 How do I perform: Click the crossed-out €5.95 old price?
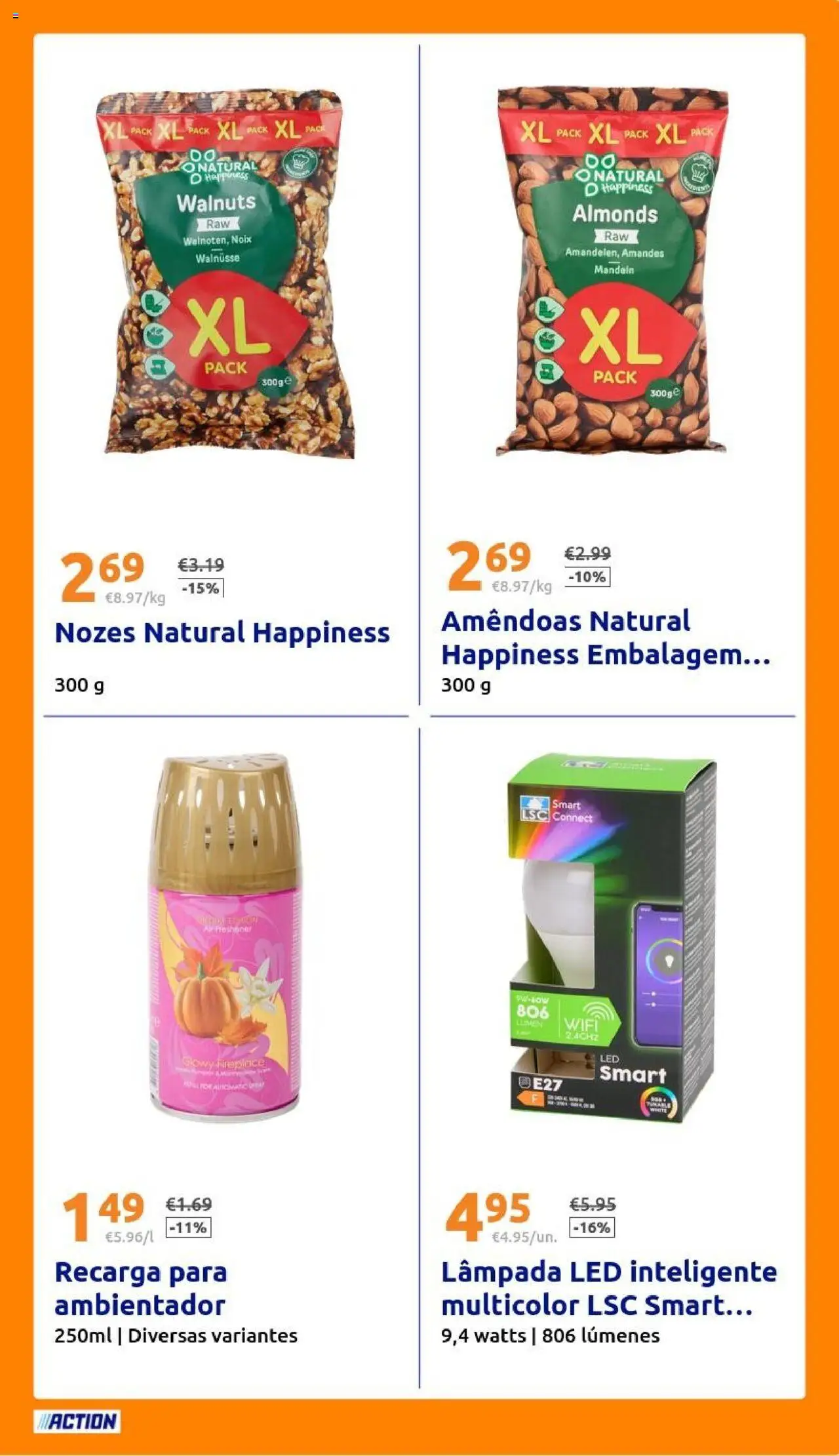(593, 1204)
